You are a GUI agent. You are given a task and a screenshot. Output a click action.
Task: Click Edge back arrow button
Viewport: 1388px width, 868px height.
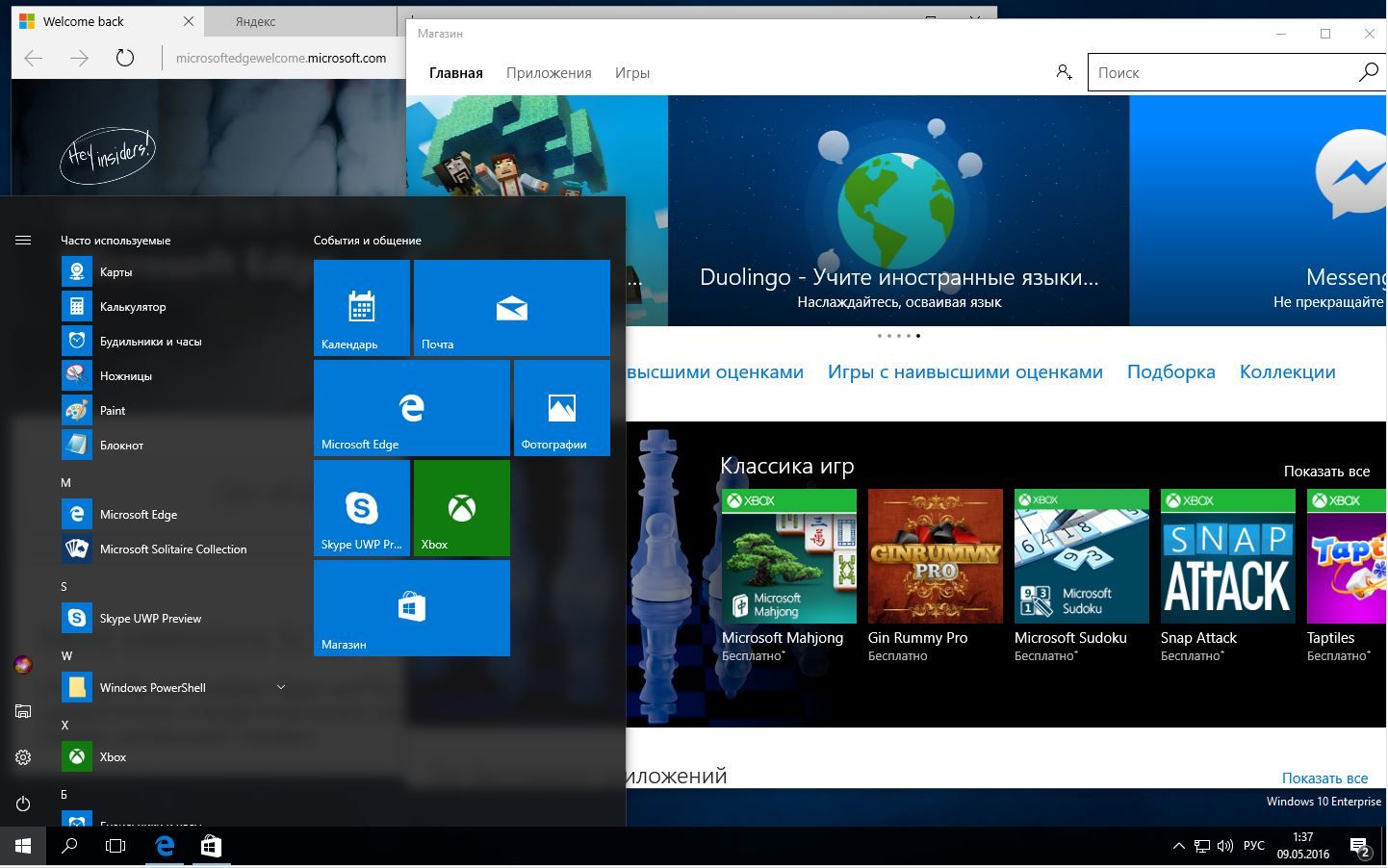[34, 58]
